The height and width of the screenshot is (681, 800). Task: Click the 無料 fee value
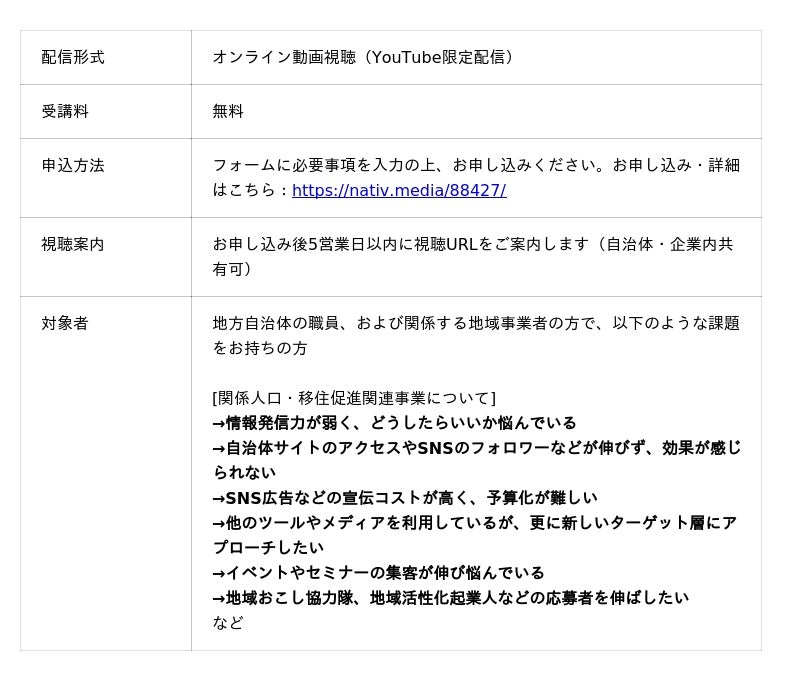point(228,111)
